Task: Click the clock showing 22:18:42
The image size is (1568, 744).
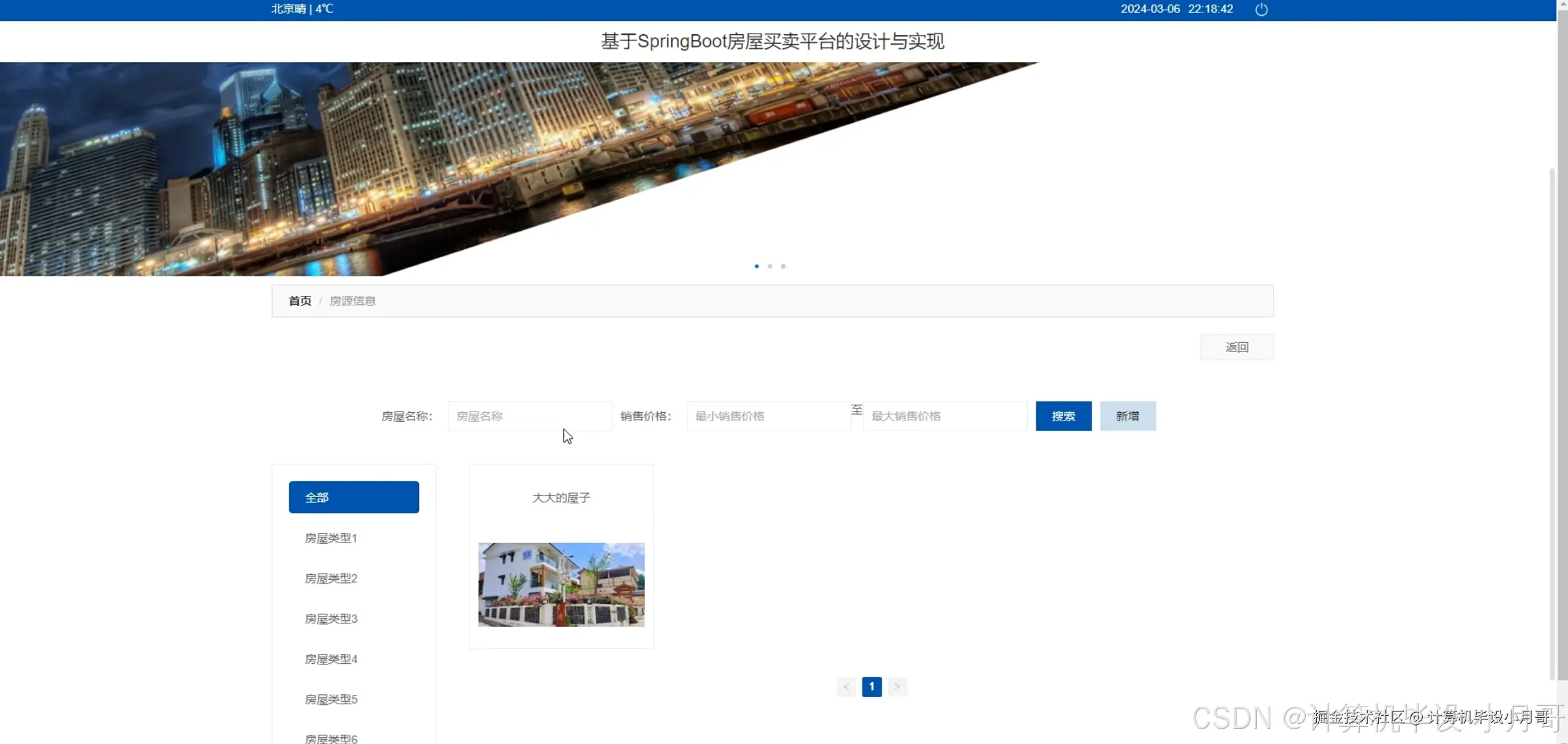Action: coord(1210,9)
